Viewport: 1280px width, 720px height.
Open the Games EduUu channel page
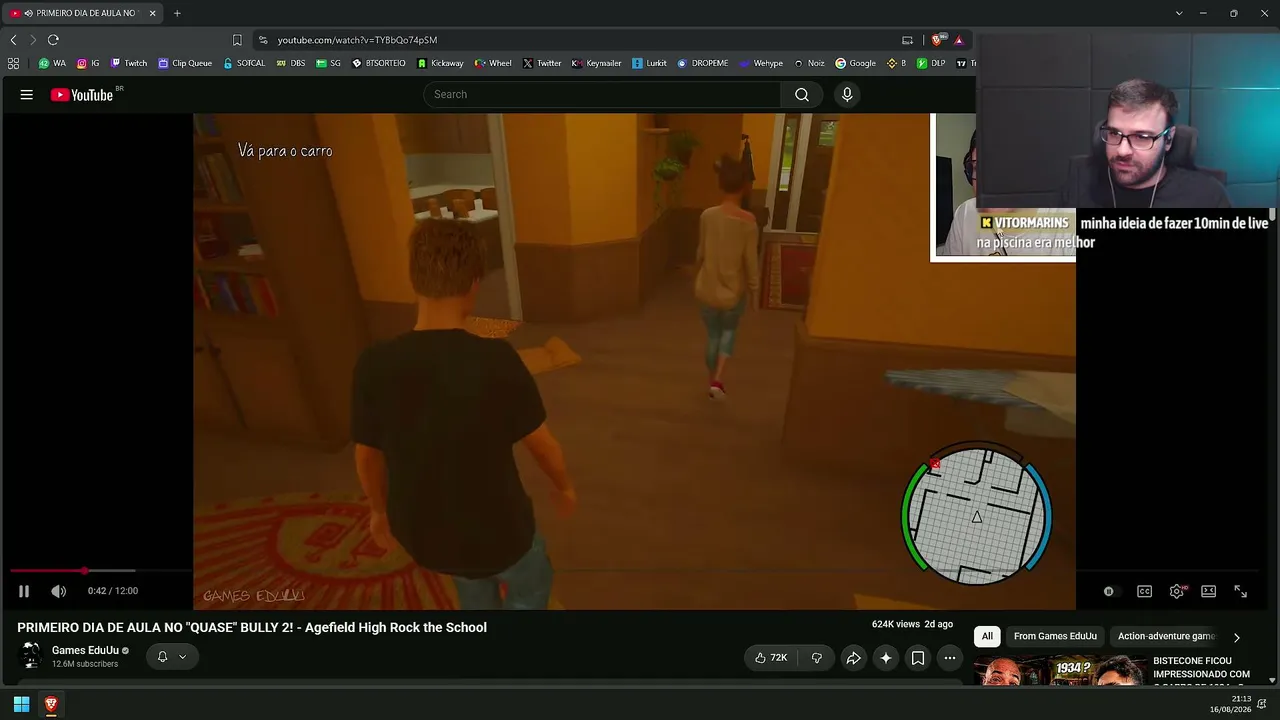pos(85,650)
